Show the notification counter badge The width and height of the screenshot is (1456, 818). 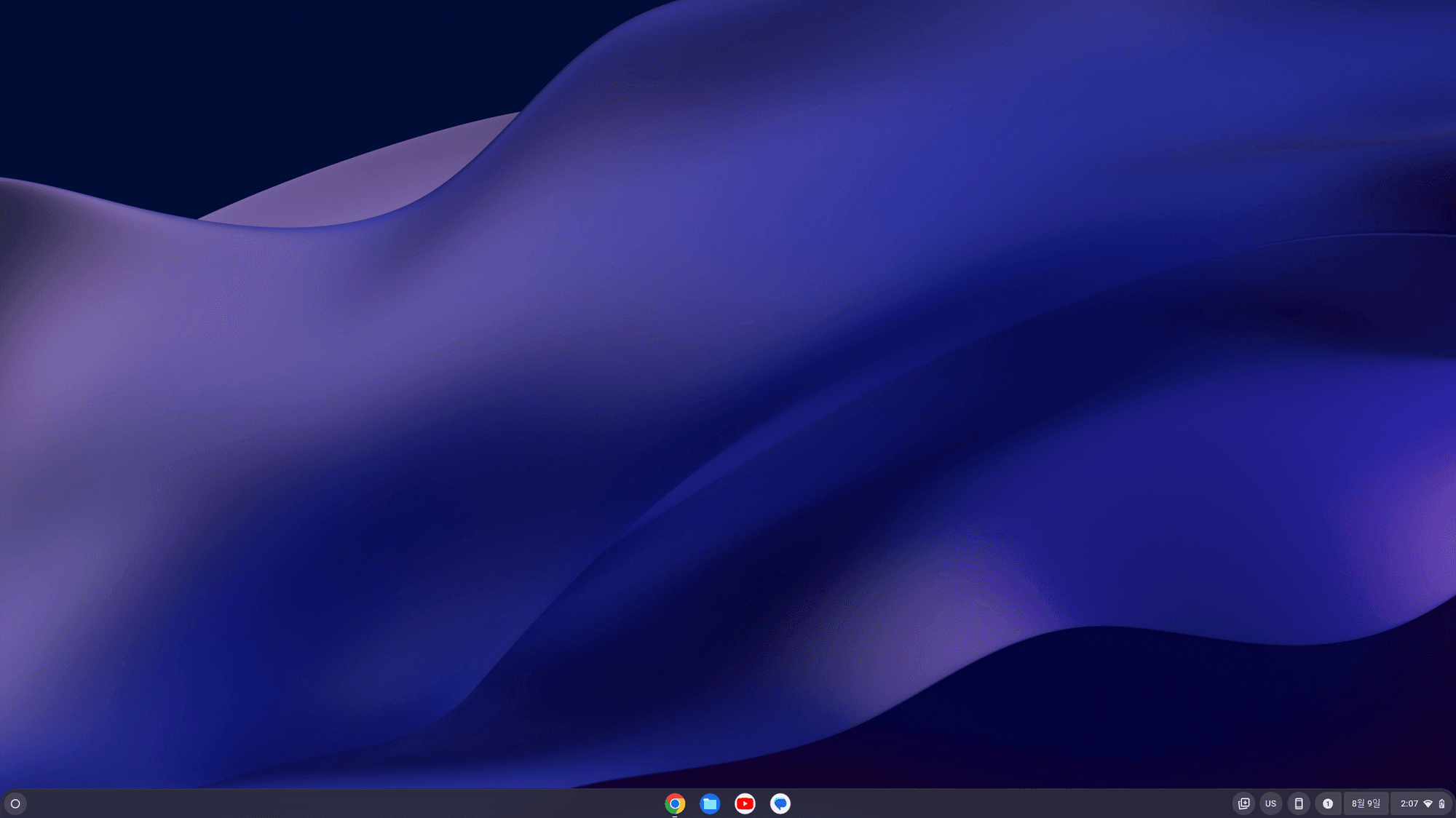(1328, 803)
